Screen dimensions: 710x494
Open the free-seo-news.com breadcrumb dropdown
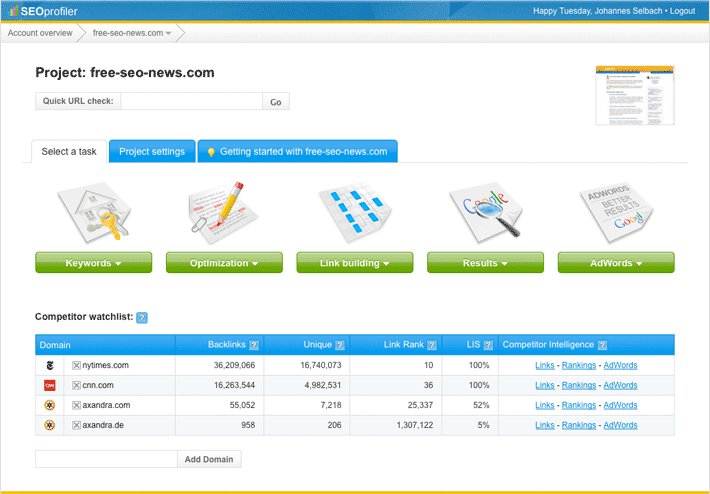pos(132,33)
